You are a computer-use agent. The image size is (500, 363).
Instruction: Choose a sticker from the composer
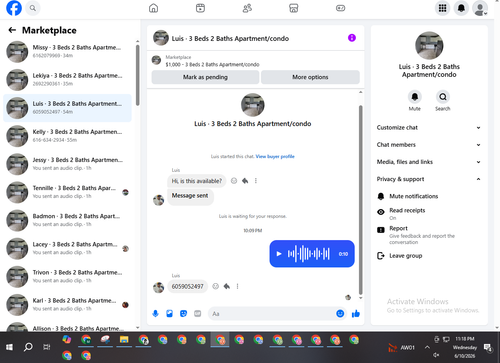click(x=183, y=314)
